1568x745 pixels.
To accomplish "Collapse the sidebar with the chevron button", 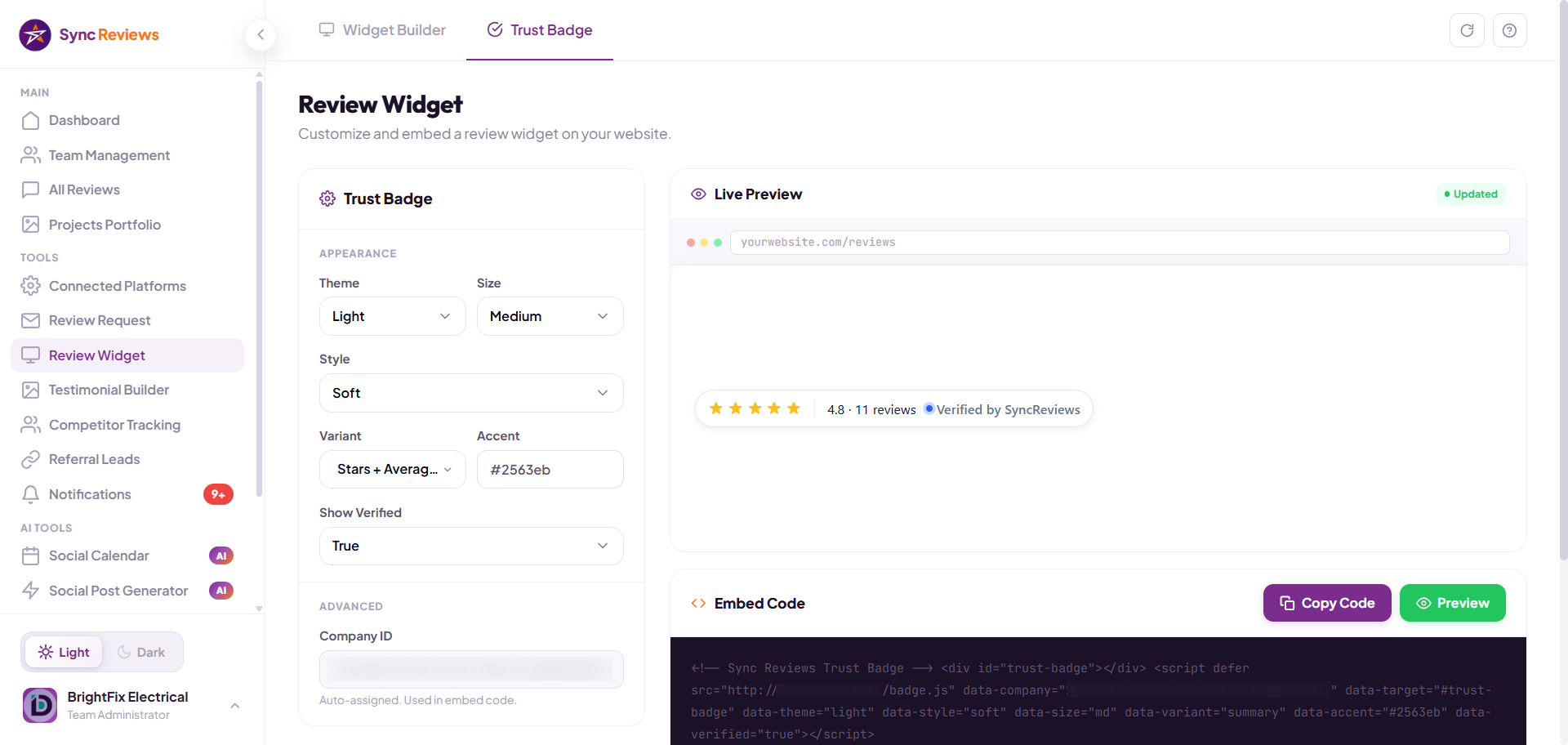I will coord(261,34).
